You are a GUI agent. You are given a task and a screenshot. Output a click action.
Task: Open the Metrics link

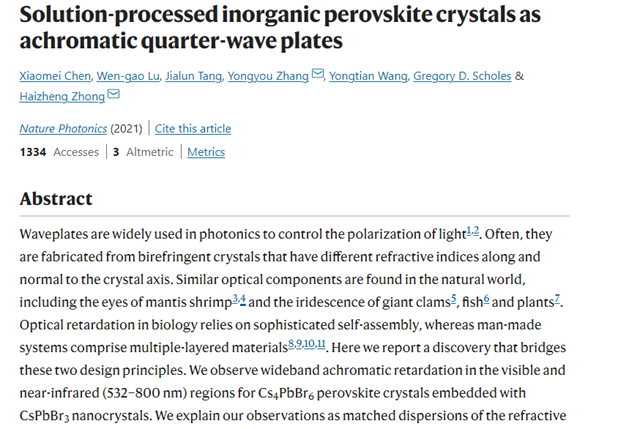coord(206,152)
